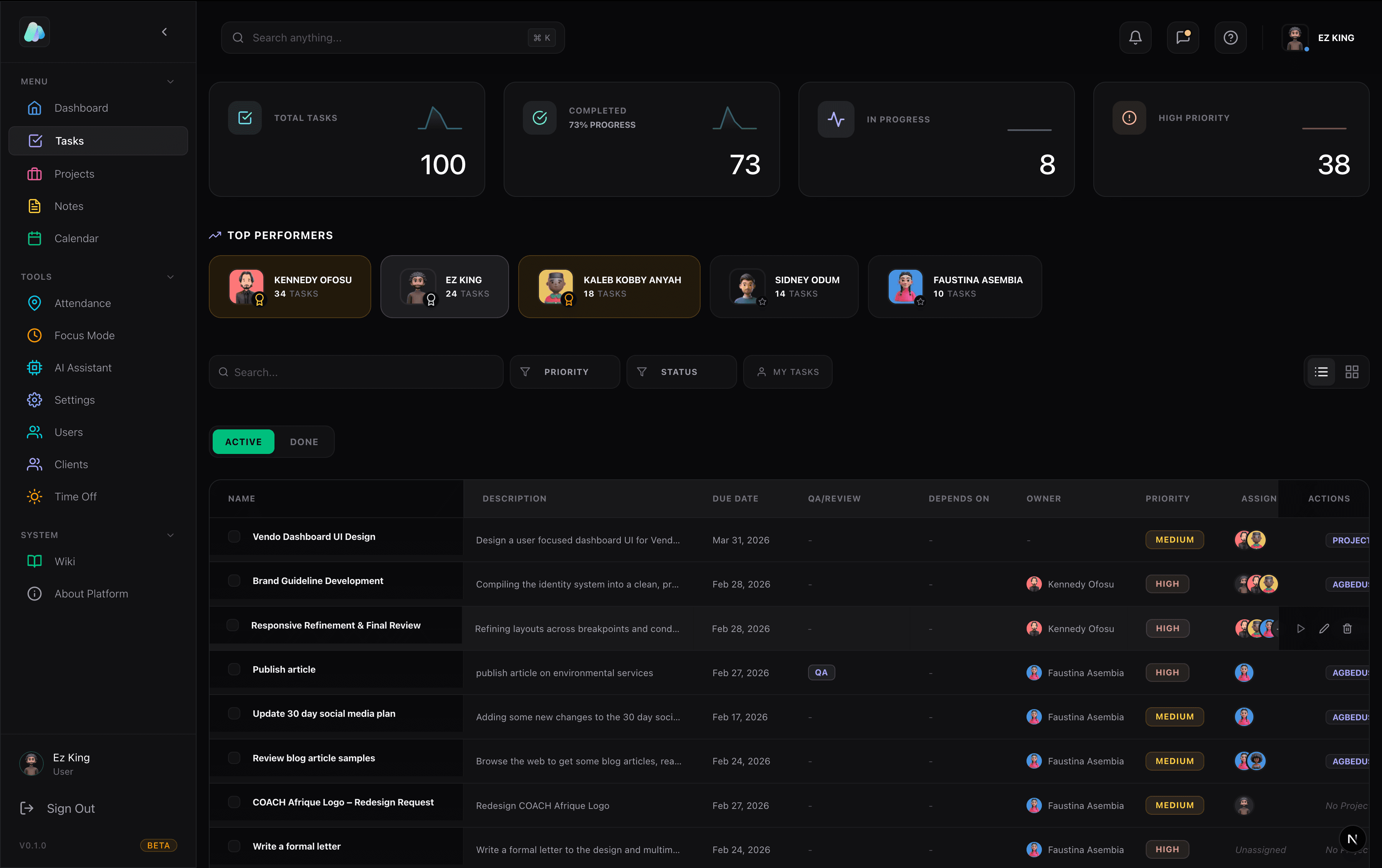Click the Top Performers trending icon
The height and width of the screenshot is (868, 1382).
coord(215,235)
